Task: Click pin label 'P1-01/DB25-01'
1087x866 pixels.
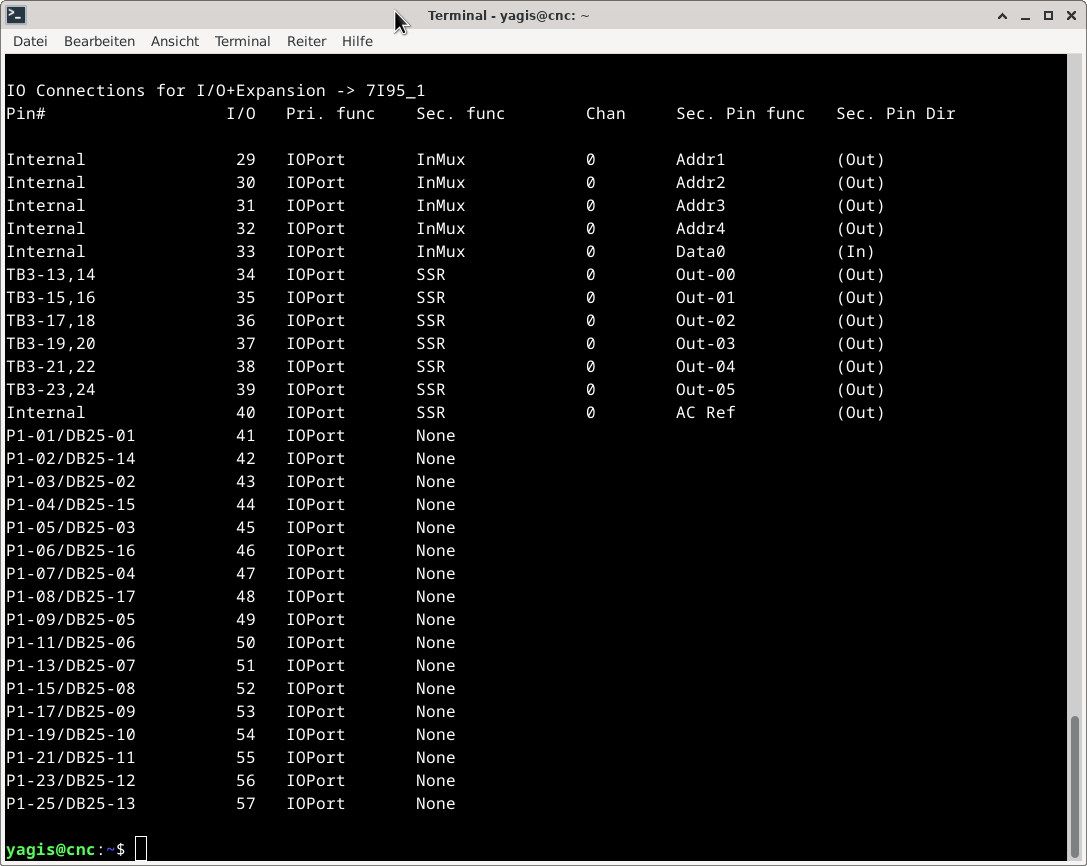Action: point(71,435)
